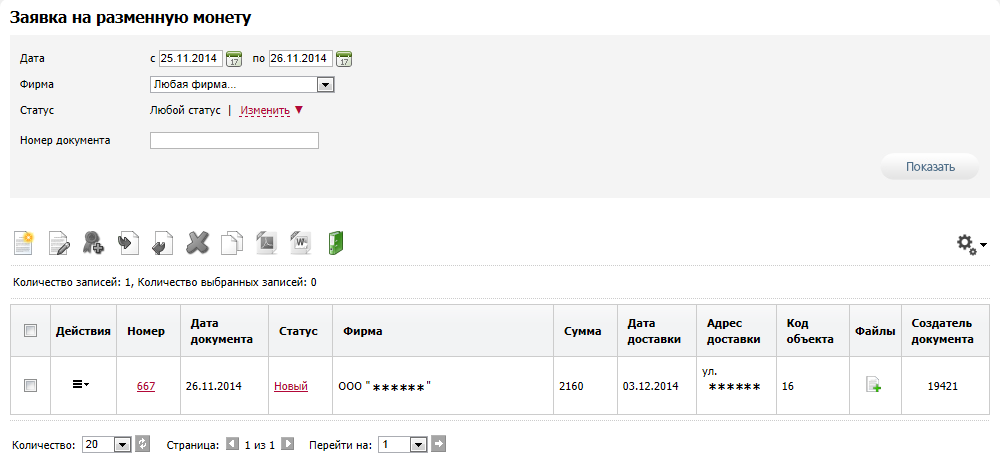Screen dimensions: 1000x458
Task: Click the Показать button
Action: (930, 167)
